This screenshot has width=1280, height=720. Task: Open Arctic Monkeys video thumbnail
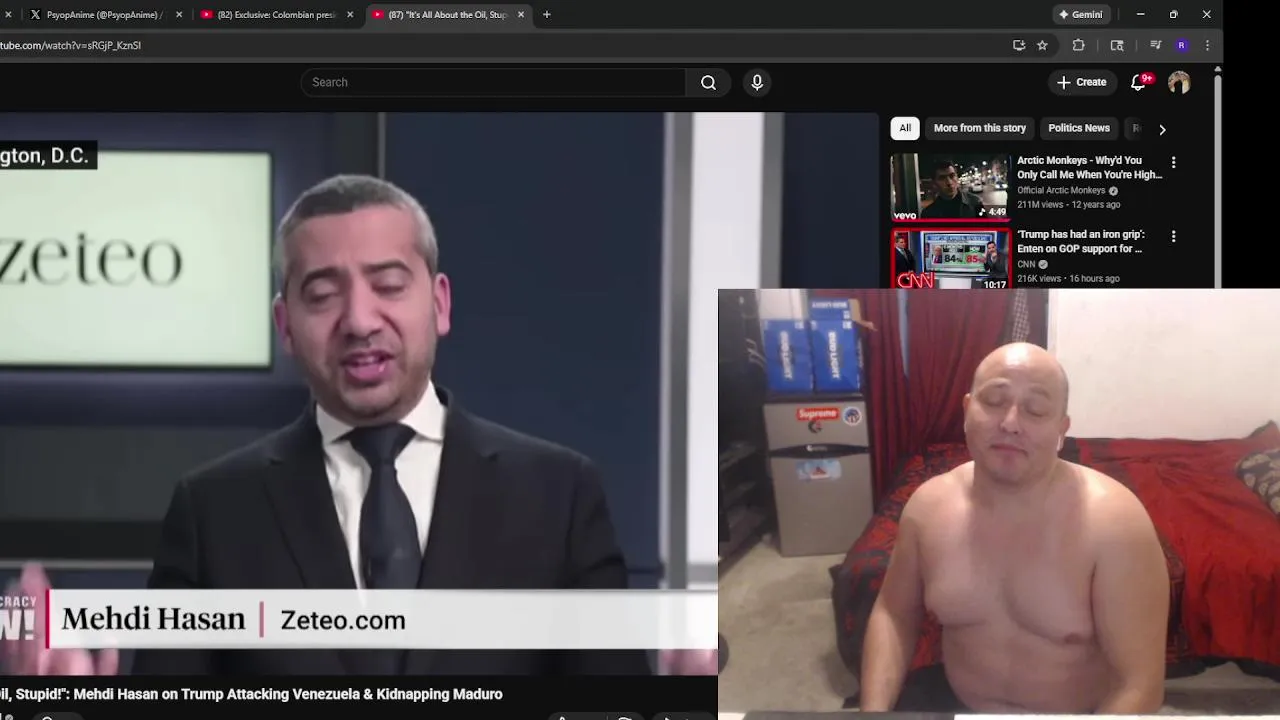(950, 187)
